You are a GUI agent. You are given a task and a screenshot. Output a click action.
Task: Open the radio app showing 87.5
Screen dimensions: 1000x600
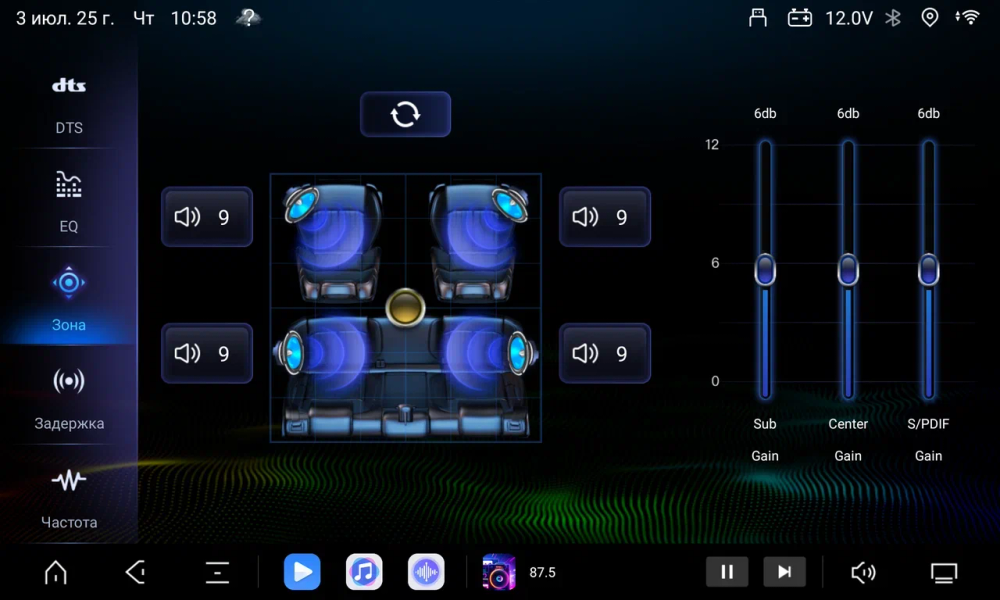click(499, 571)
